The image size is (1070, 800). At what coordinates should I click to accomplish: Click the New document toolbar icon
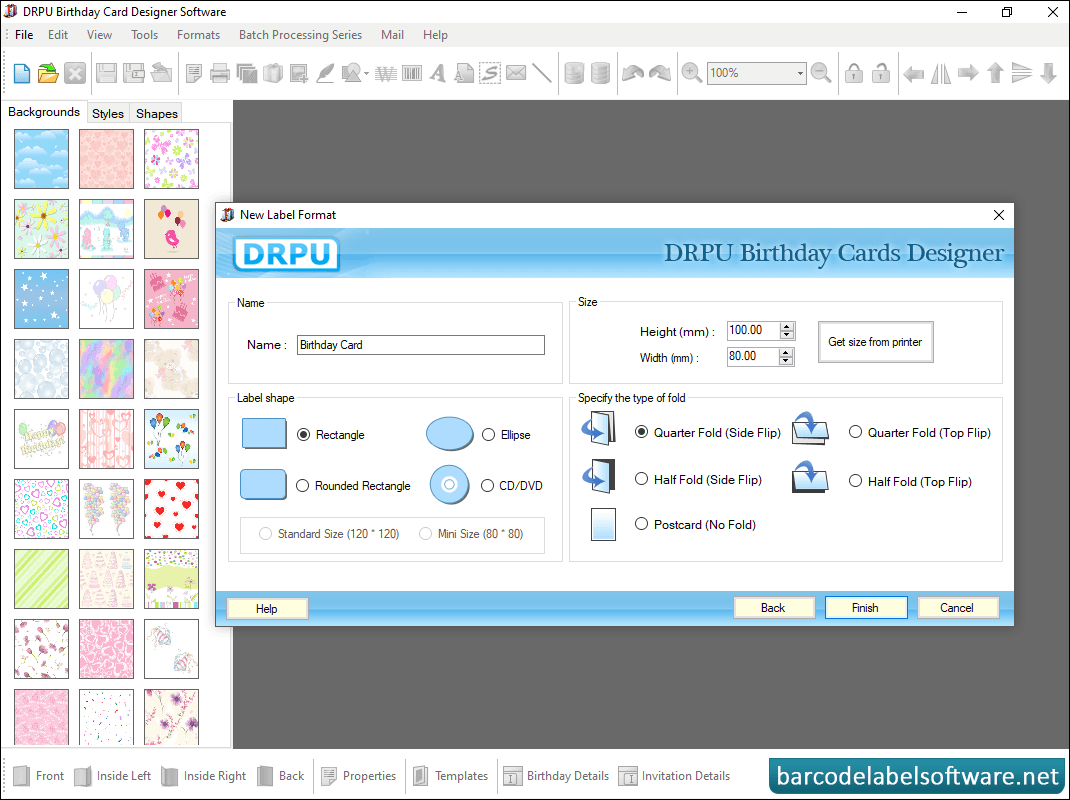pos(22,73)
